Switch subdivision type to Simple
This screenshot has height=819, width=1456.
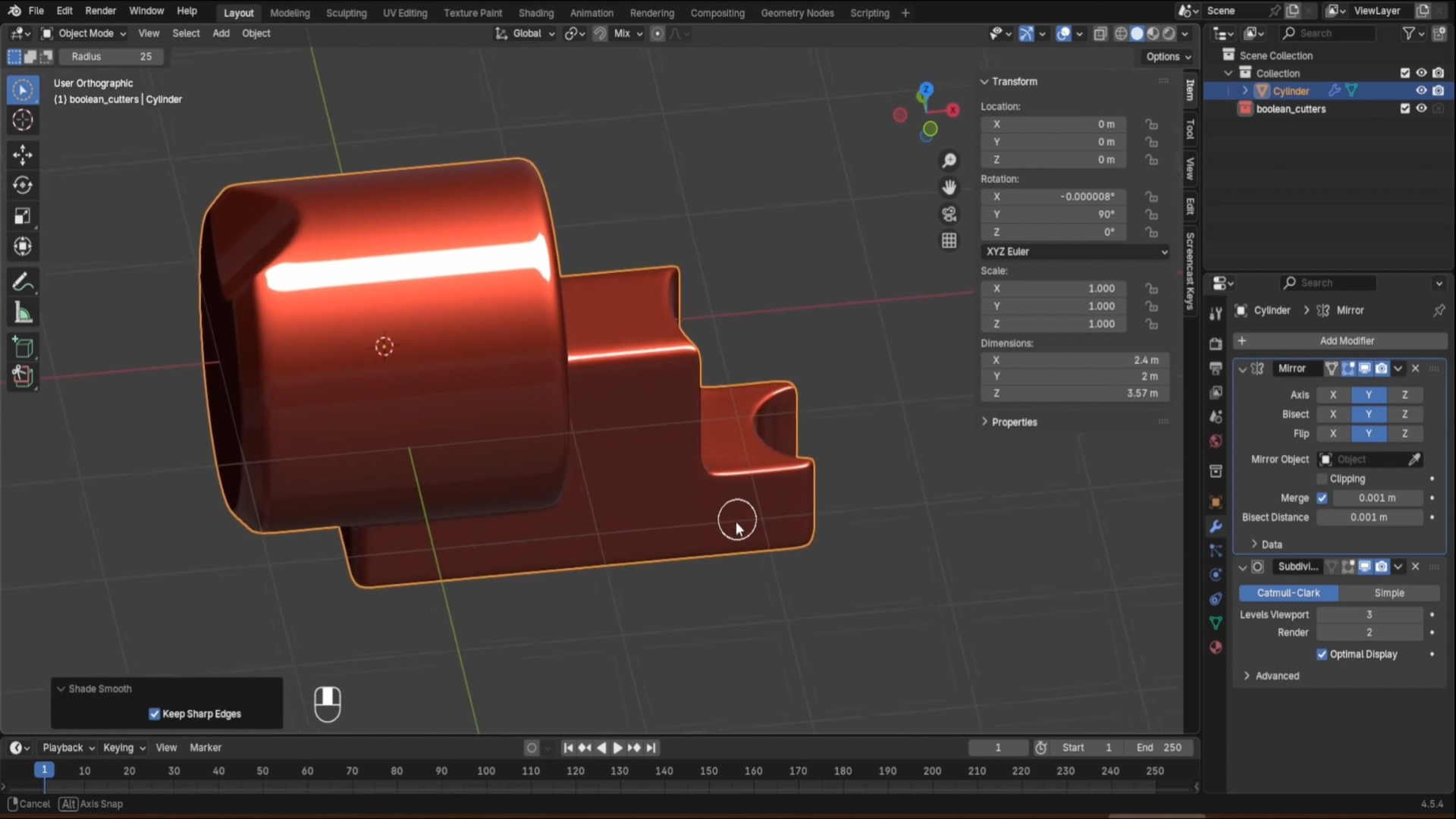(1389, 593)
